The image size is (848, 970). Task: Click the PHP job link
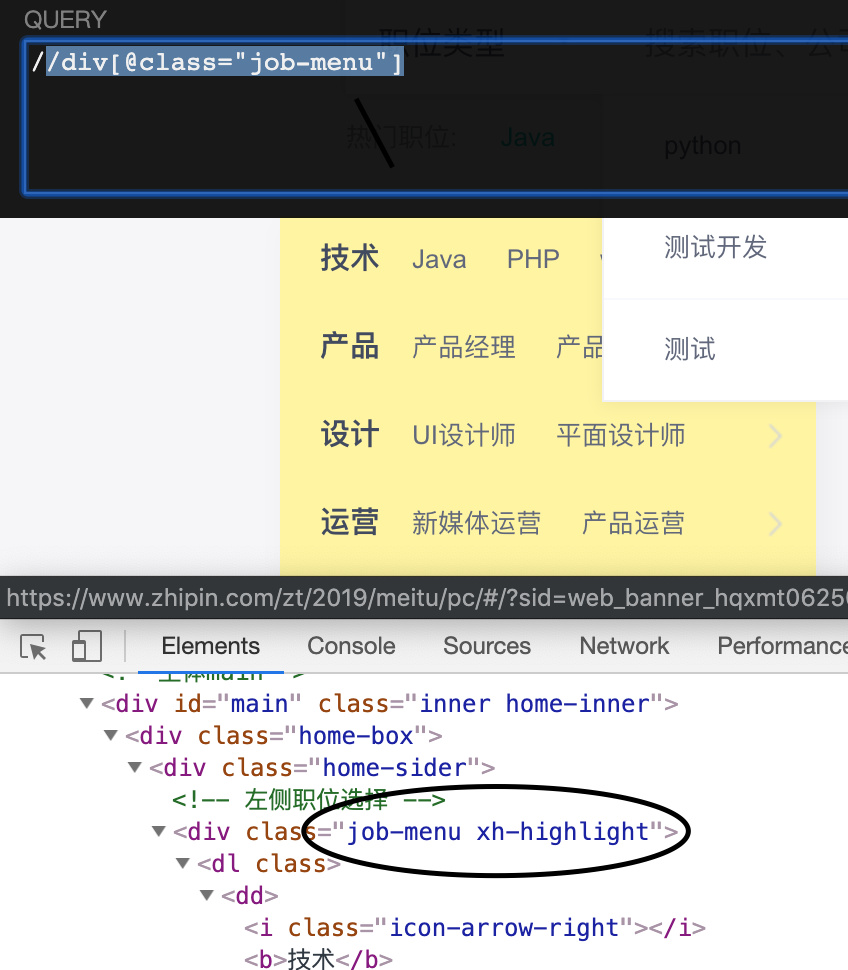tap(533, 259)
